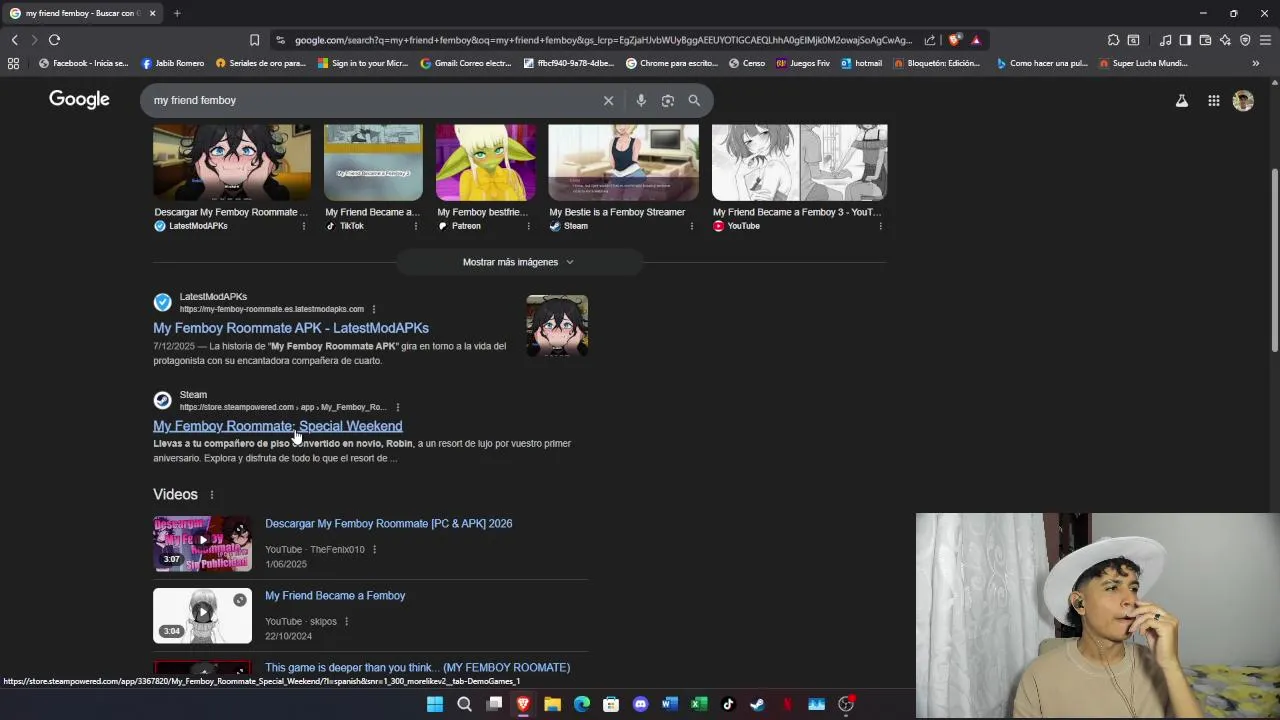This screenshot has width=1280, height=720.
Task: Open more options for the Steam image result
Action: coord(691,226)
